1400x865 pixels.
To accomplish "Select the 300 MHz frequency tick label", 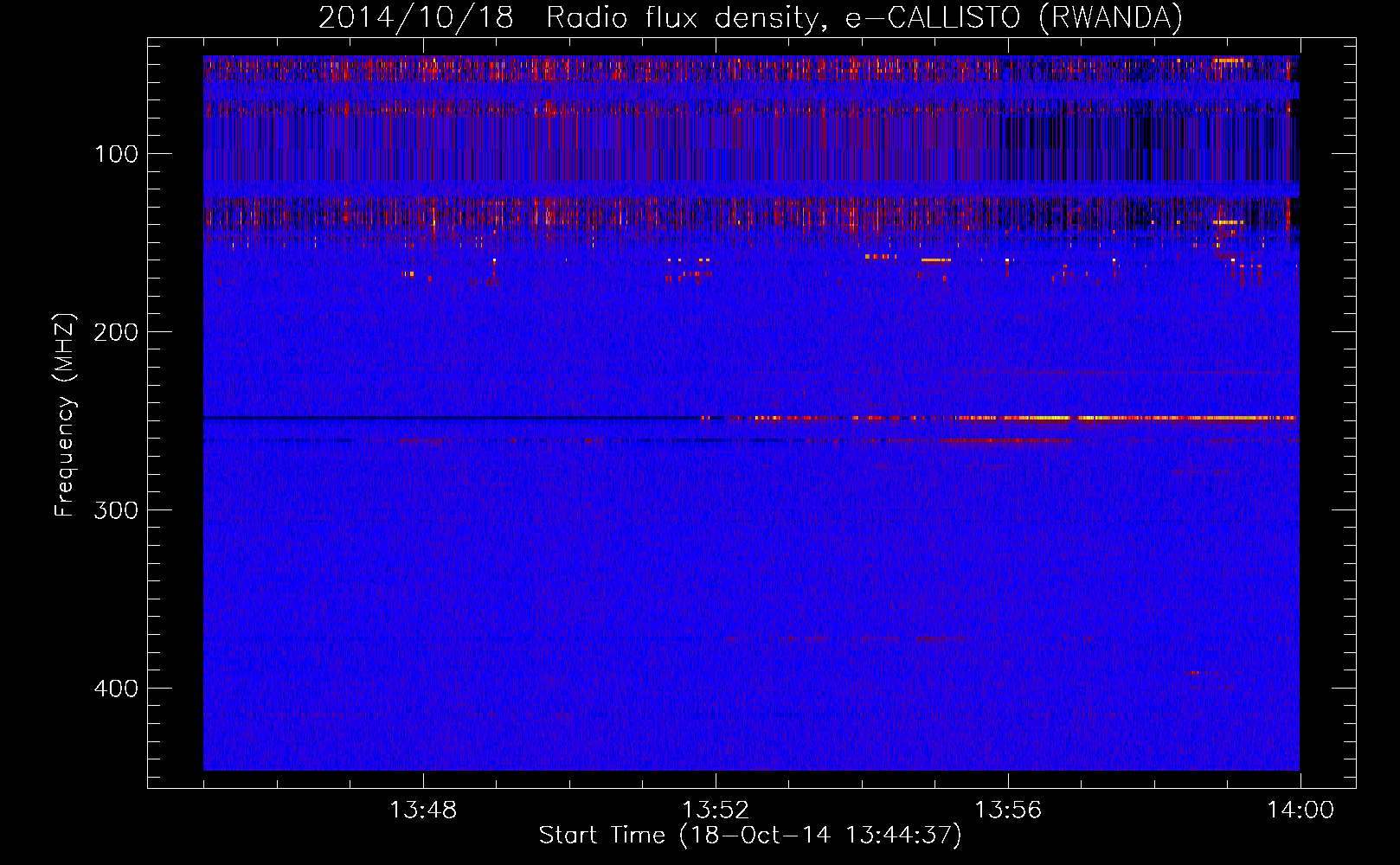I will (116, 510).
